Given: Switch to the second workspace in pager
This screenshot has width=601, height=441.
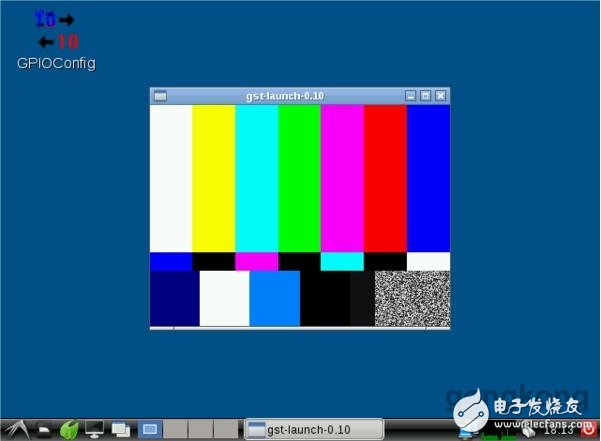Looking at the screenshot, I should [x=175, y=429].
